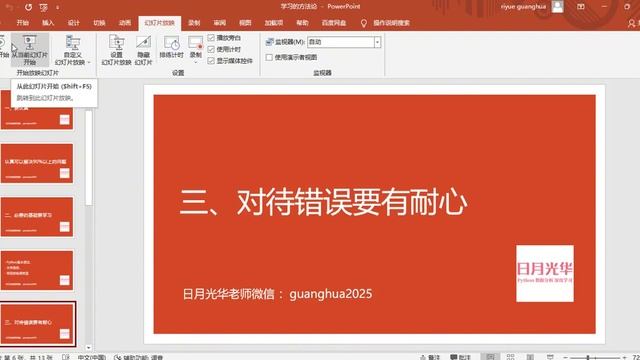
Task: Click the riyue guanghua account name
Action: pos(524,7)
